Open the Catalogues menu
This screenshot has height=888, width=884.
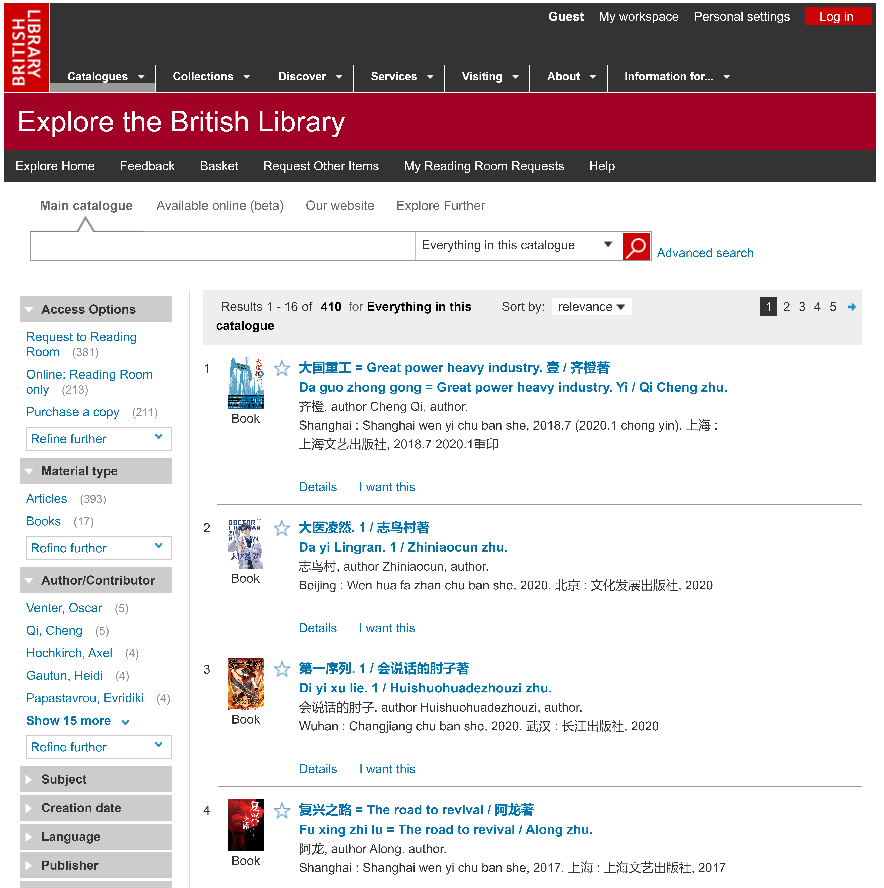[105, 76]
